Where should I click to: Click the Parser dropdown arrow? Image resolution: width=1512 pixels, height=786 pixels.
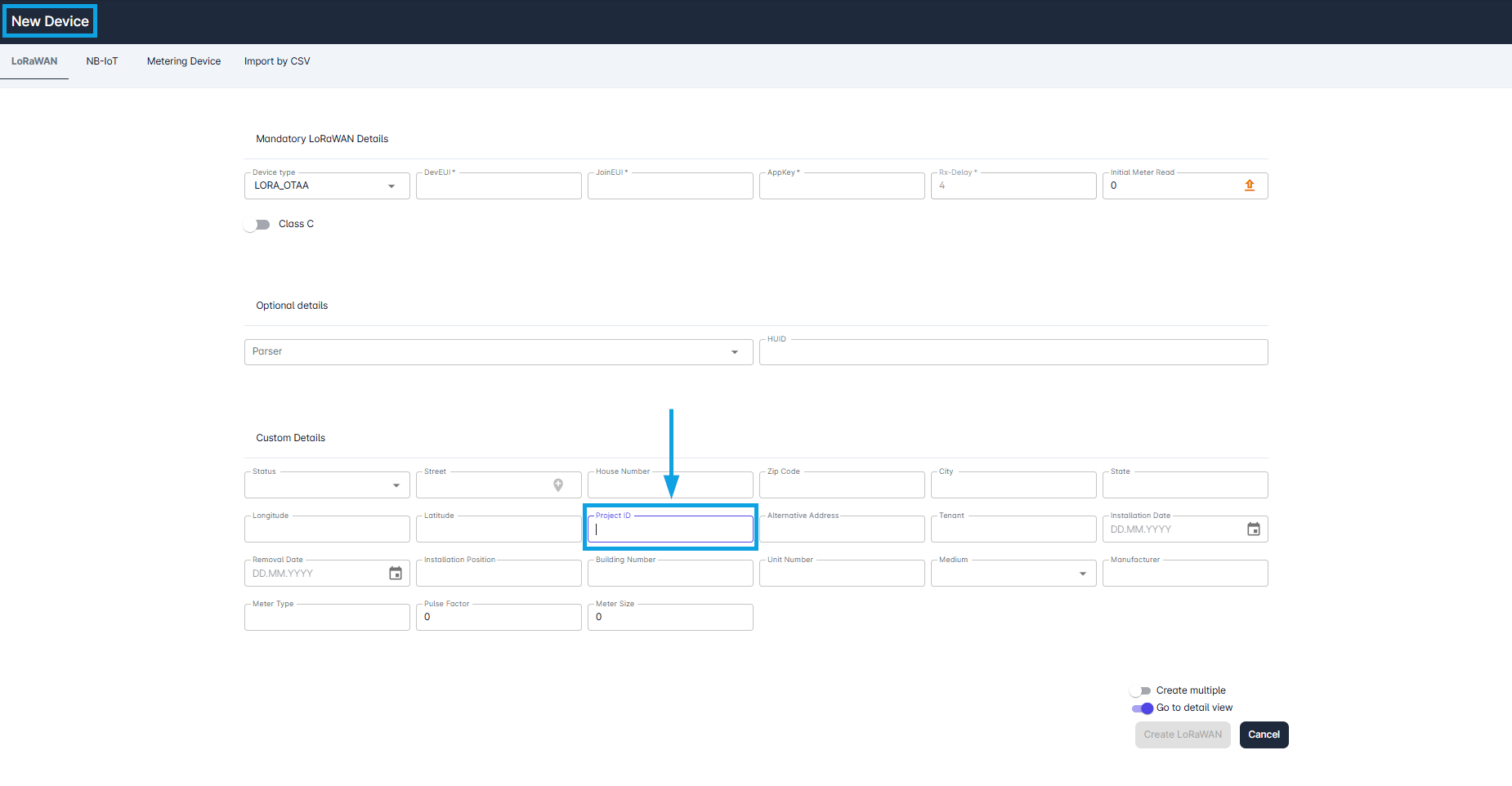pyautogui.click(x=733, y=351)
